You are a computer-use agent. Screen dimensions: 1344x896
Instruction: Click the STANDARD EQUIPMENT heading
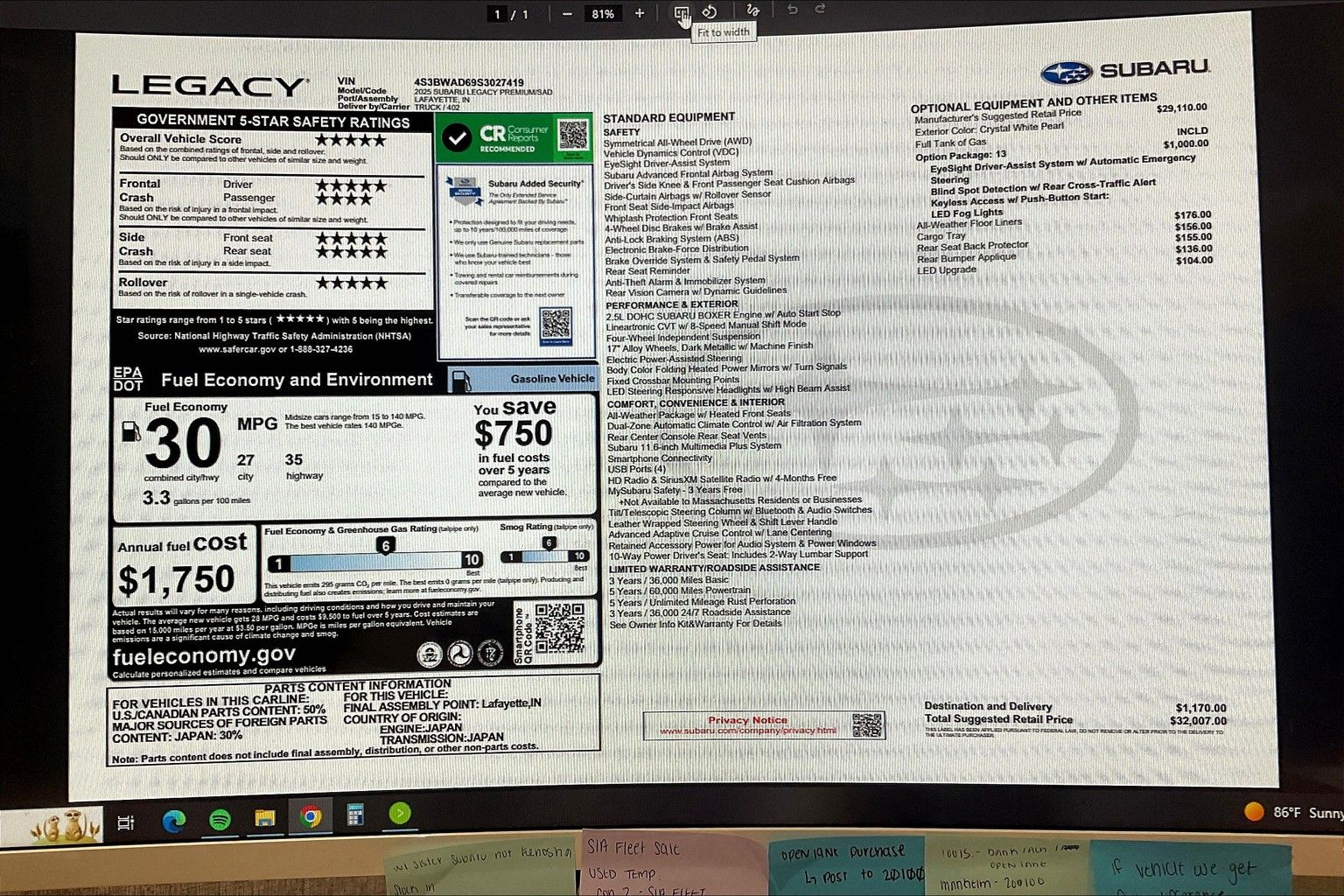[x=669, y=118]
